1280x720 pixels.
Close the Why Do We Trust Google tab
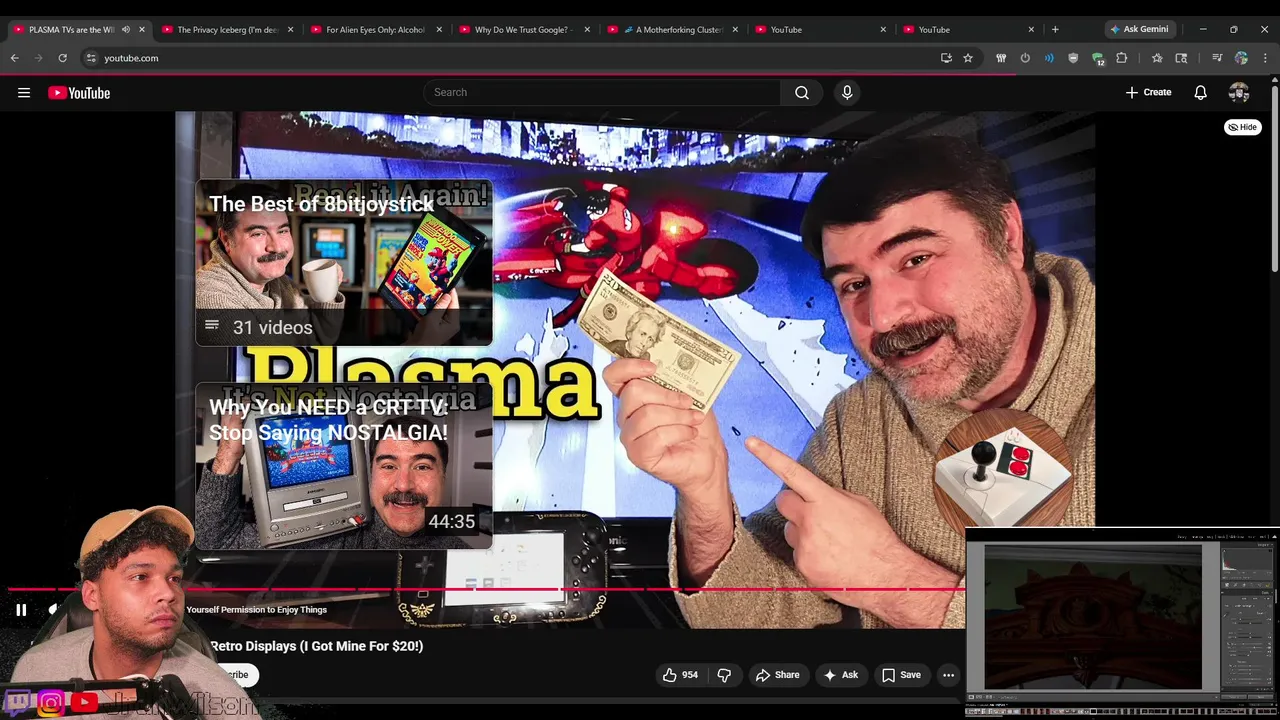[x=587, y=30]
